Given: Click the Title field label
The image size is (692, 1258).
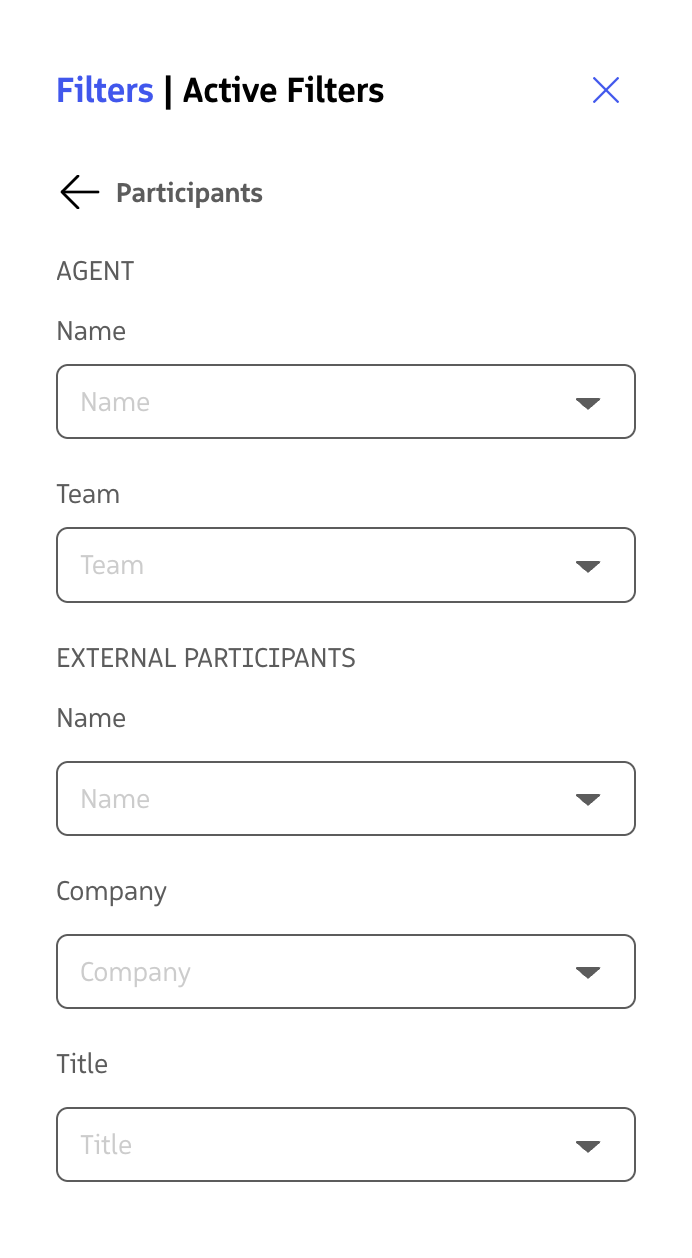Looking at the screenshot, I should point(82,1064).
